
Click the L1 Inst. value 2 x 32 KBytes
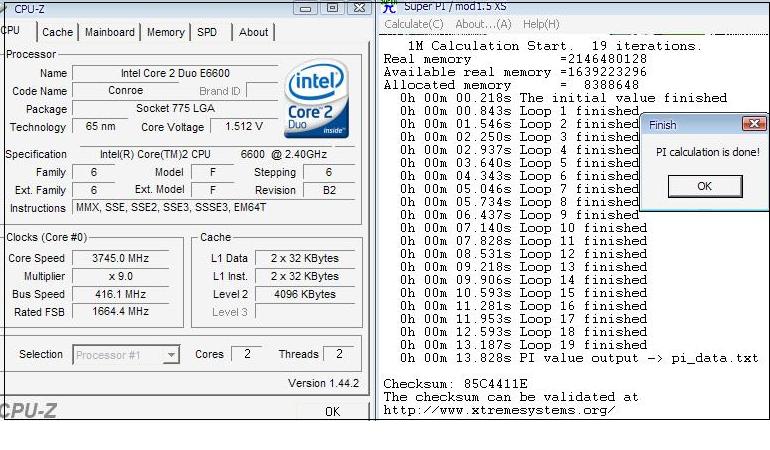pyautogui.click(x=305, y=276)
